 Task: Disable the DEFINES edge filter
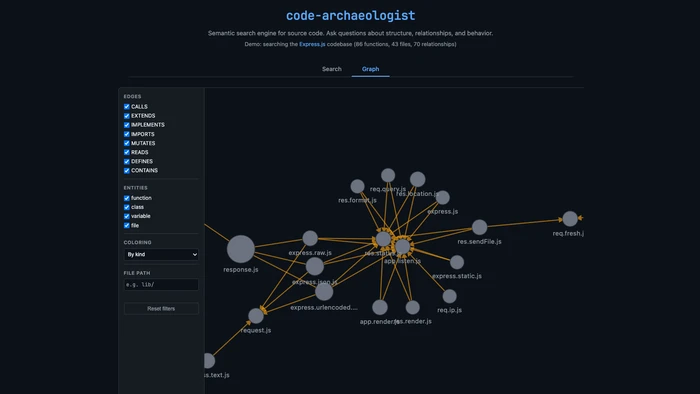(x=127, y=162)
